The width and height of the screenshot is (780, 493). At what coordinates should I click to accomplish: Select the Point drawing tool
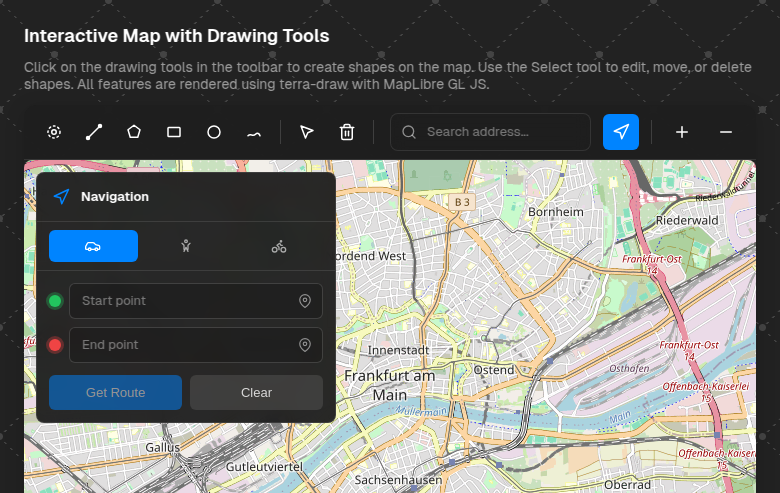[x=54, y=132]
